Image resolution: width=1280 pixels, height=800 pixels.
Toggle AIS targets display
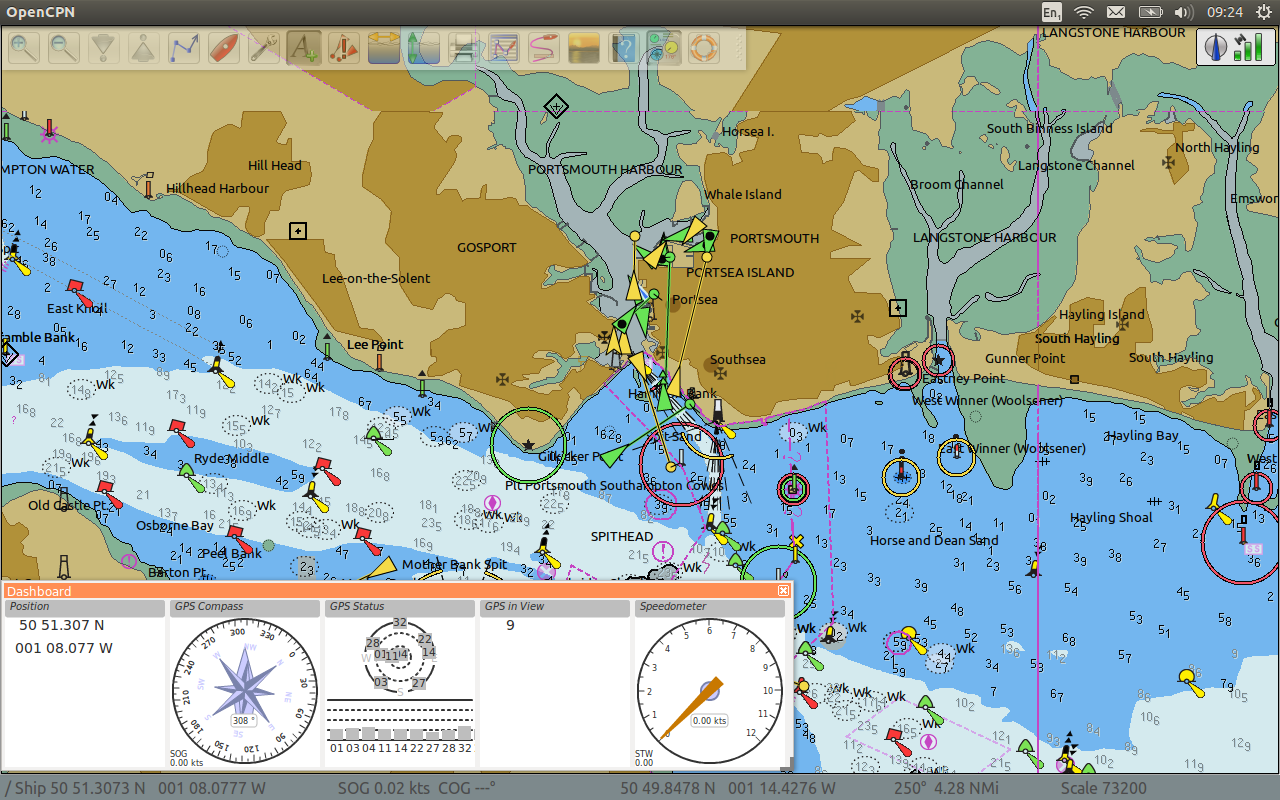pos(344,47)
